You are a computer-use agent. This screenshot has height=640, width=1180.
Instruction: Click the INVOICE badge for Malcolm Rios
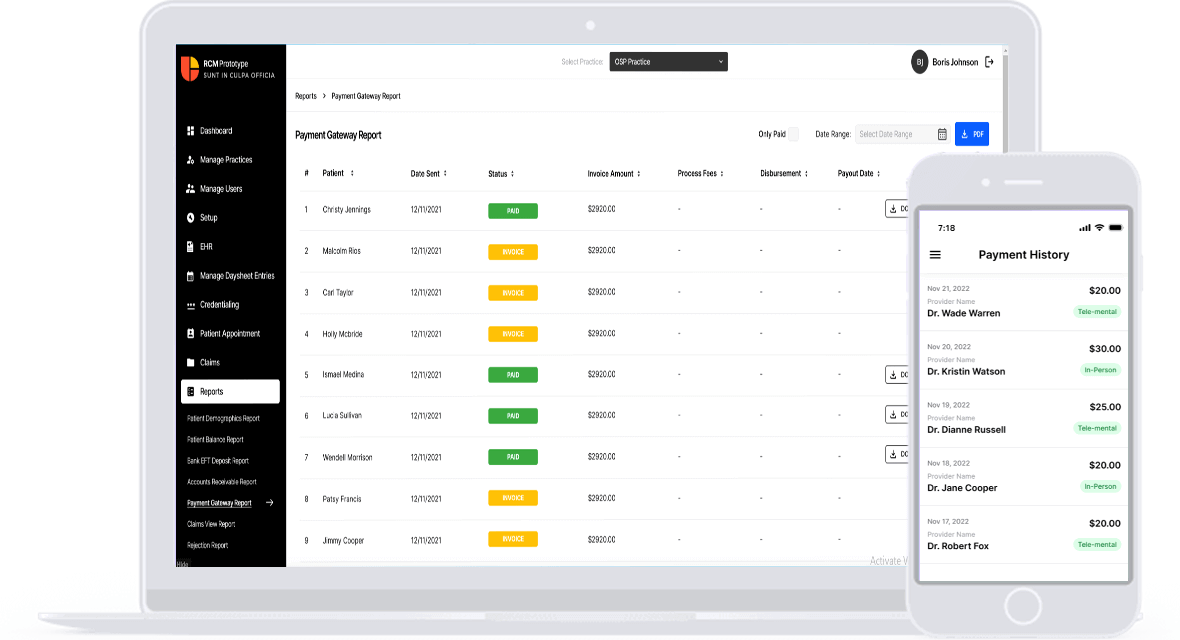coord(512,251)
